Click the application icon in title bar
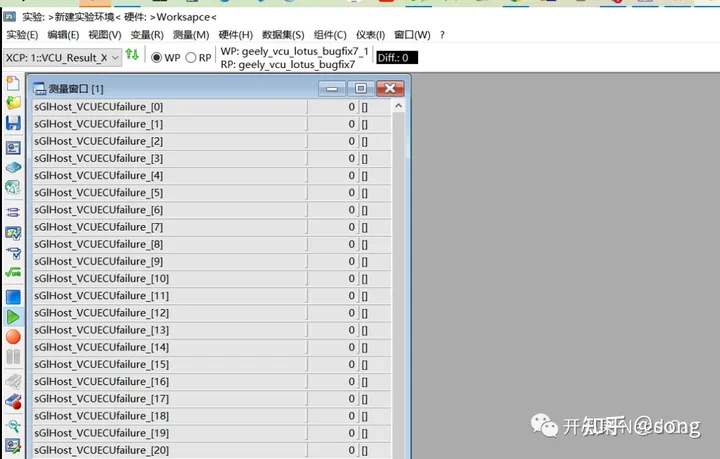The width and height of the screenshot is (720, 459). coord(10,17)
